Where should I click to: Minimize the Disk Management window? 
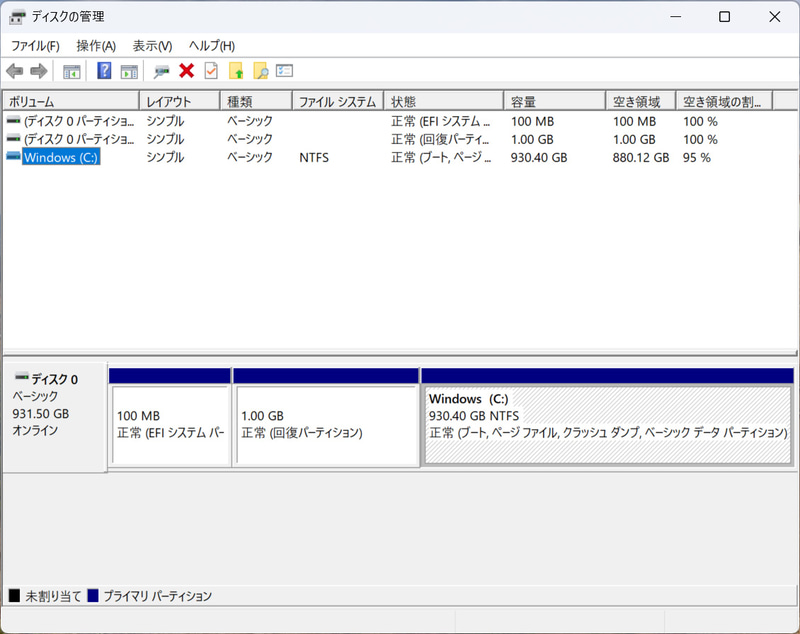pos(676,16)
